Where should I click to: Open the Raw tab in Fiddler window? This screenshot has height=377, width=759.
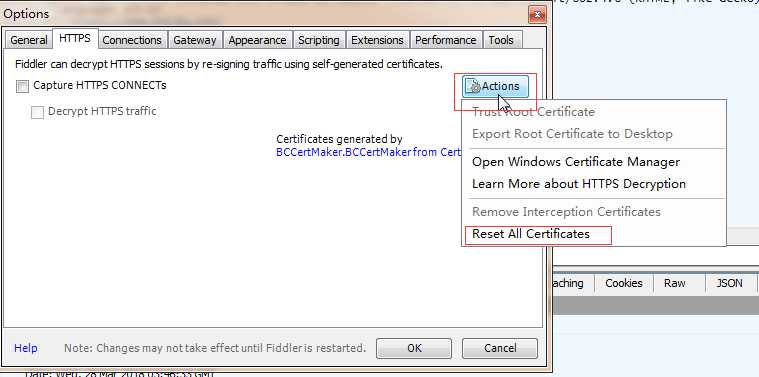(675, 283)
